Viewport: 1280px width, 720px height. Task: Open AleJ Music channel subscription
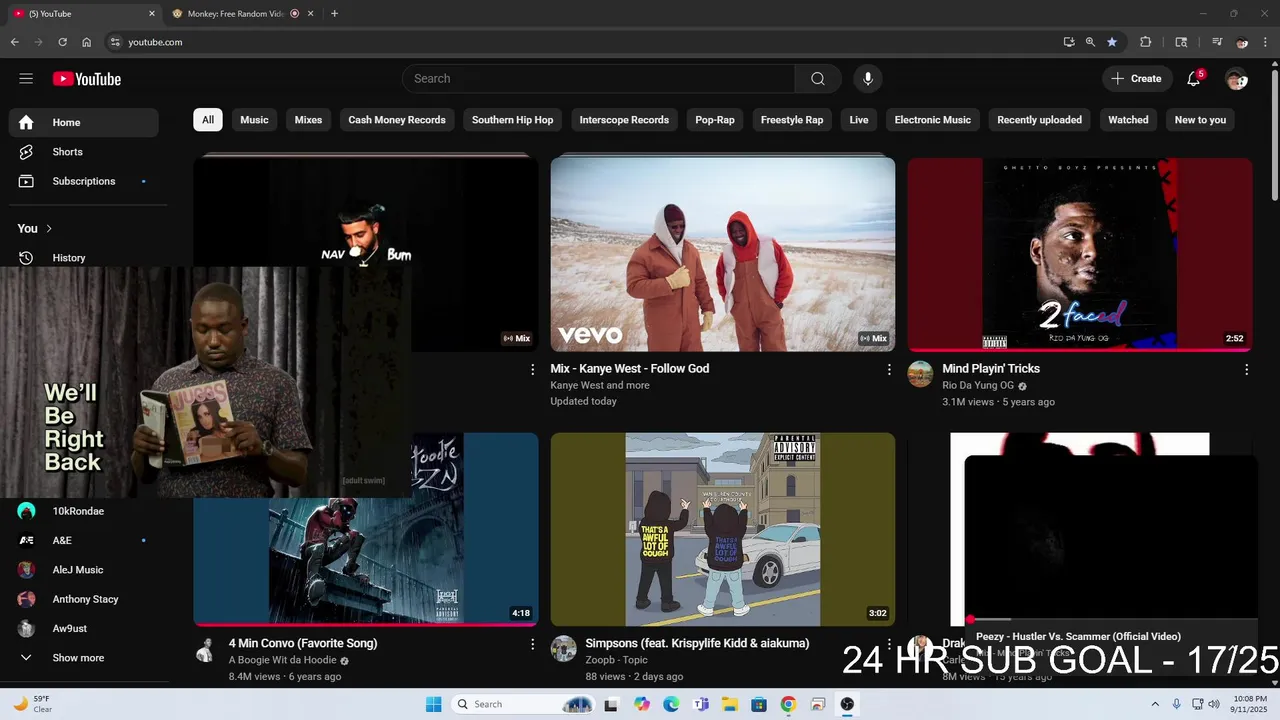coord(84,570)
